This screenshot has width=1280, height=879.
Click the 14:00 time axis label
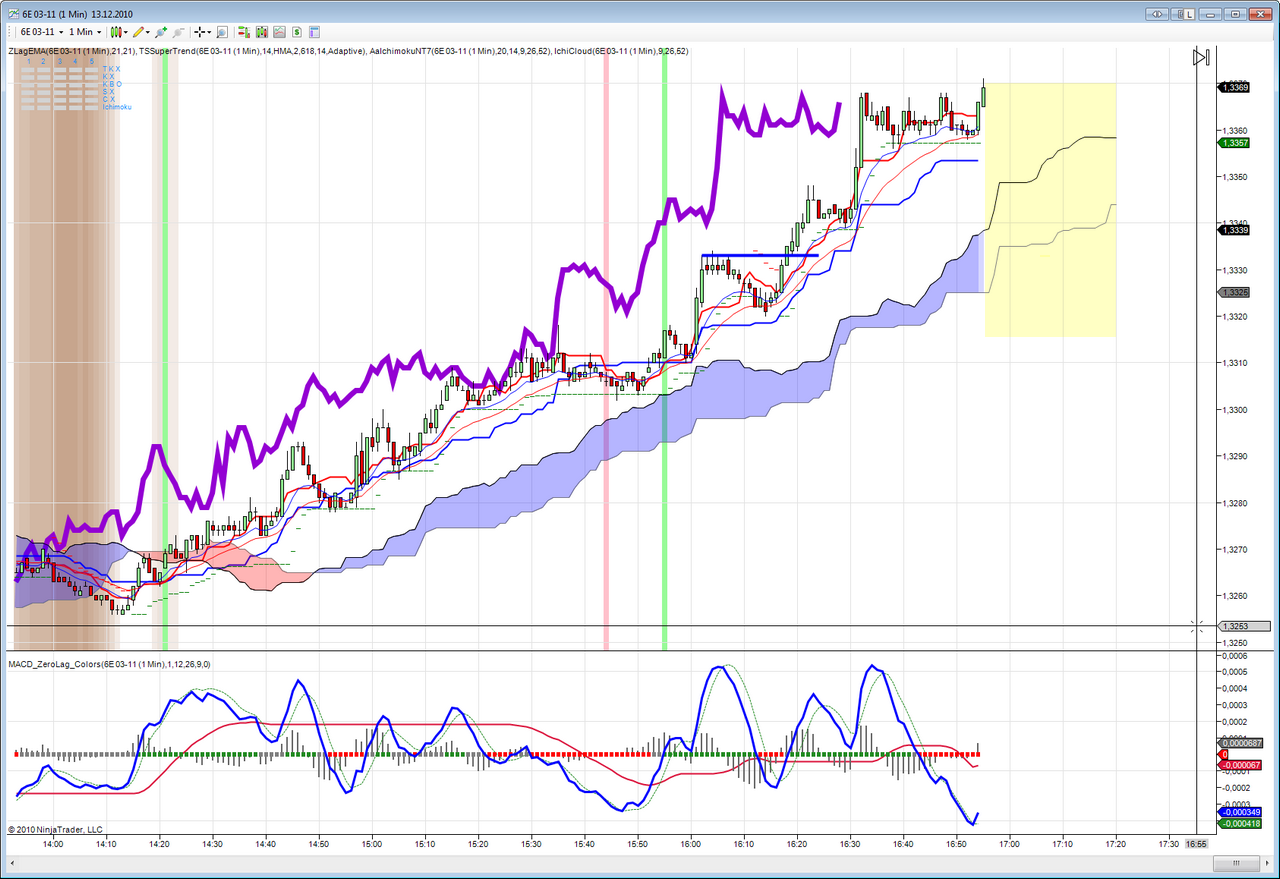[x=53, y=844]
